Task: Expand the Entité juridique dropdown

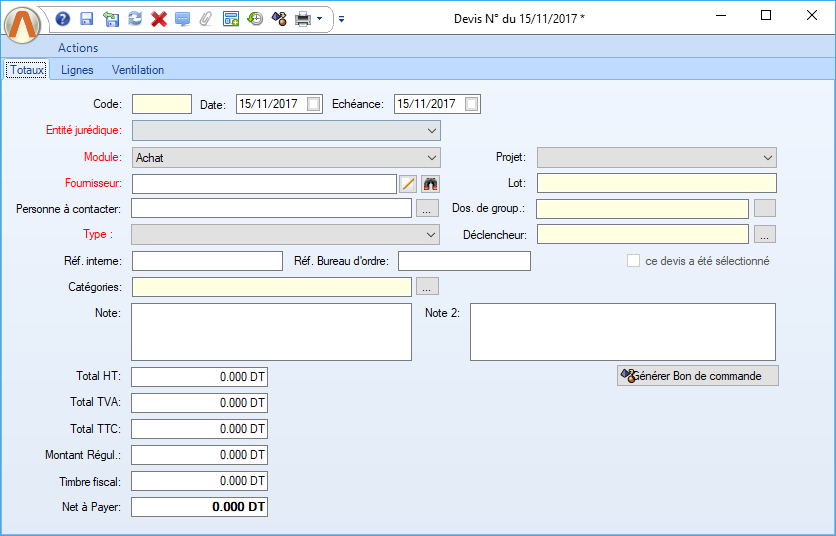Action: (x=431, y=130)
